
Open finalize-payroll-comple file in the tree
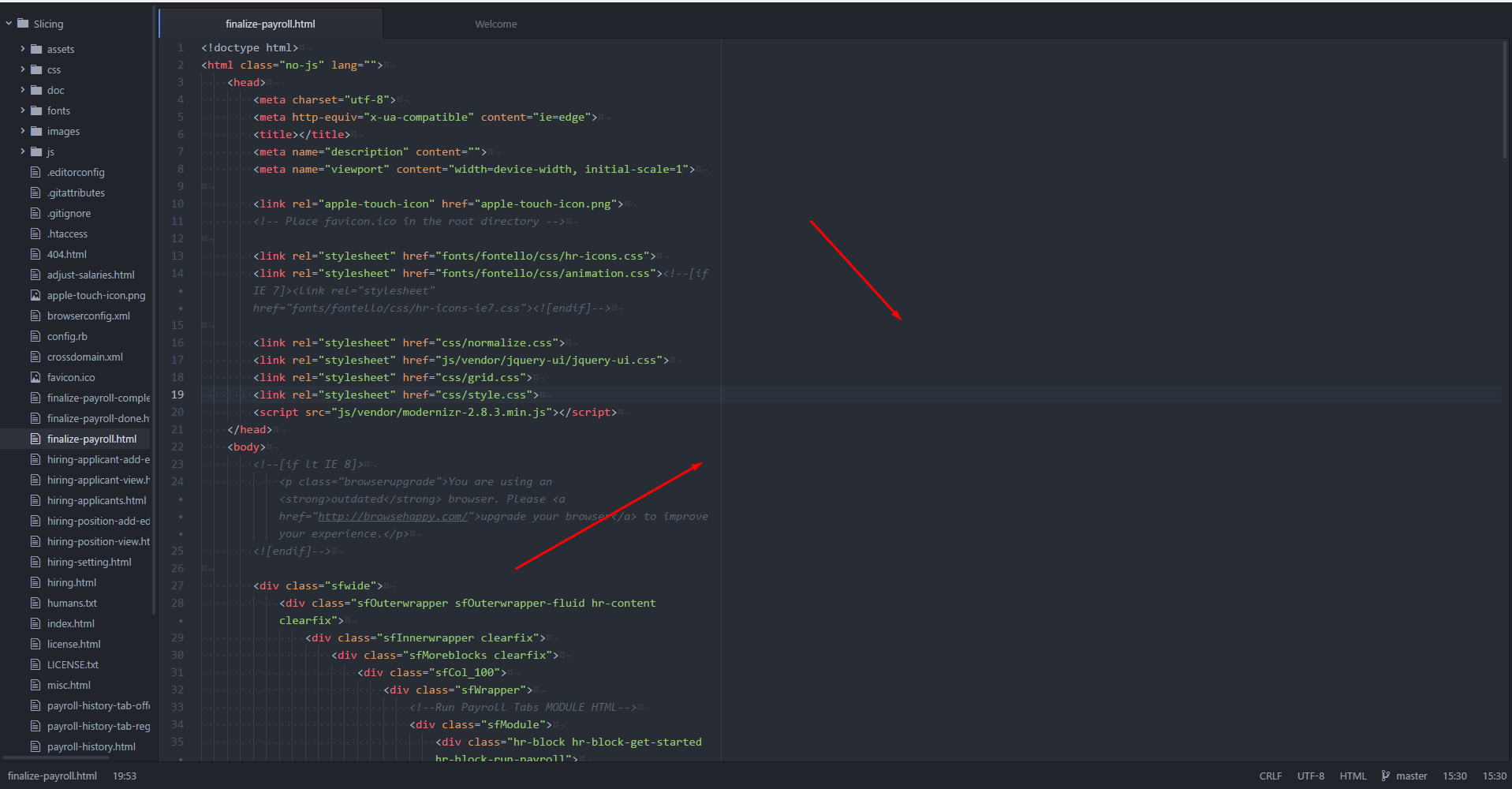99,398
